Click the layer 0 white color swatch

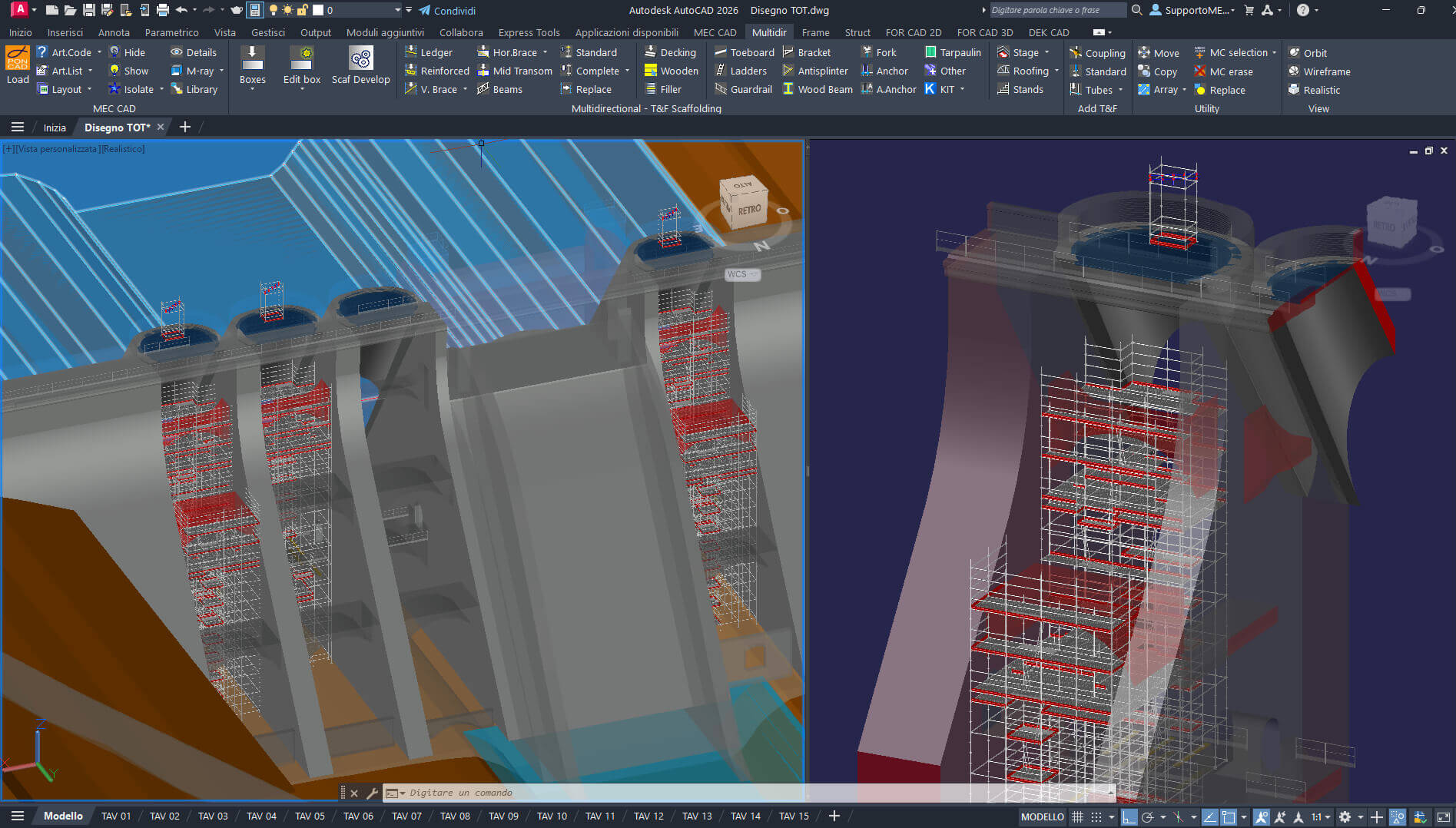[317, 10]
